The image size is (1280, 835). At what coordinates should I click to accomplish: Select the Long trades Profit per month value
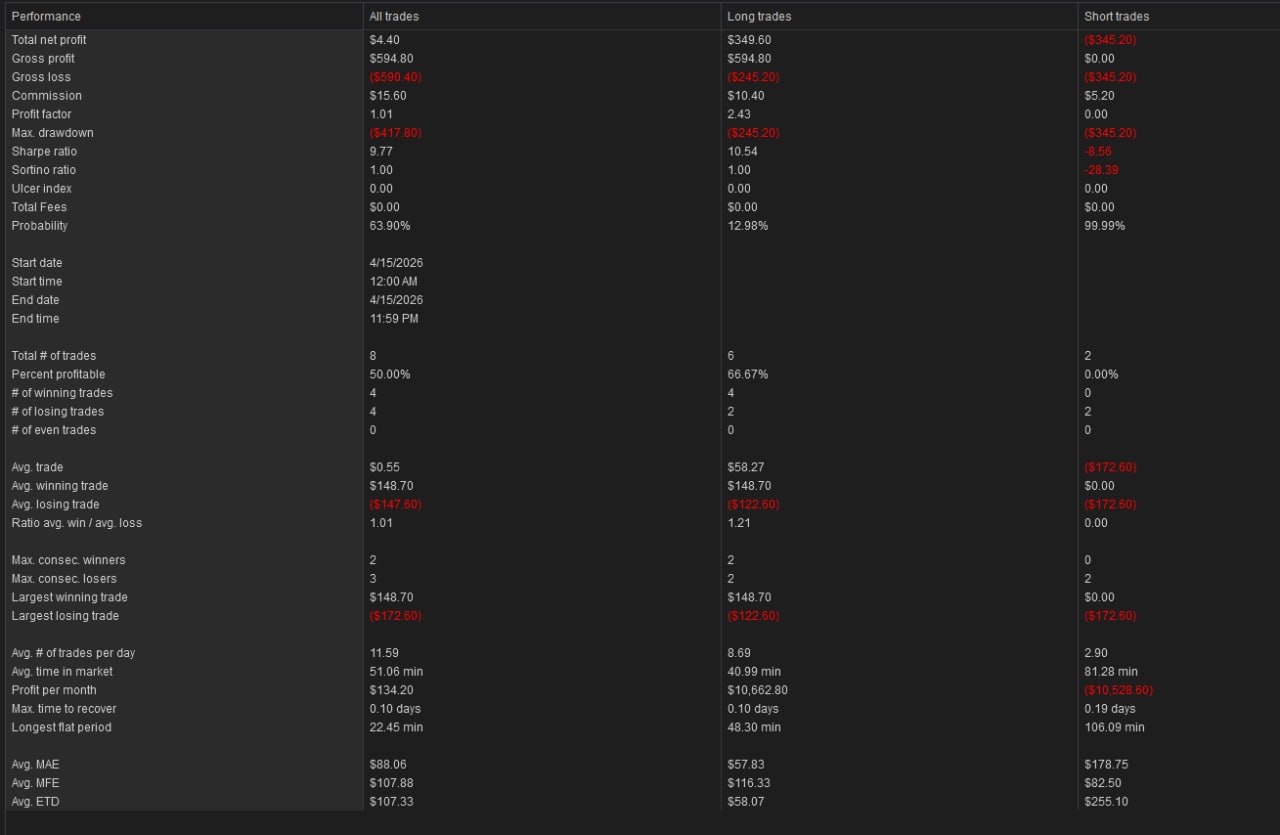pos(763,690)
